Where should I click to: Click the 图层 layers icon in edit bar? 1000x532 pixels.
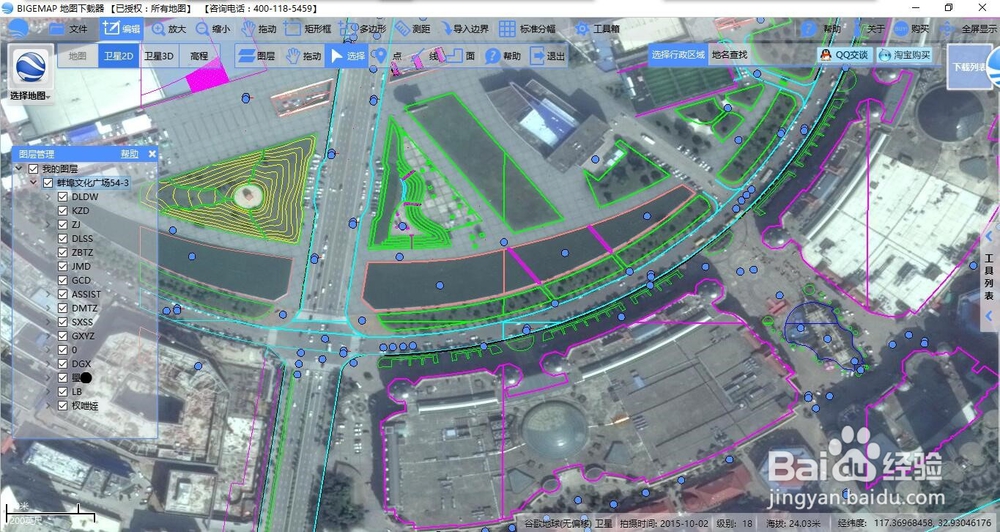246,56
